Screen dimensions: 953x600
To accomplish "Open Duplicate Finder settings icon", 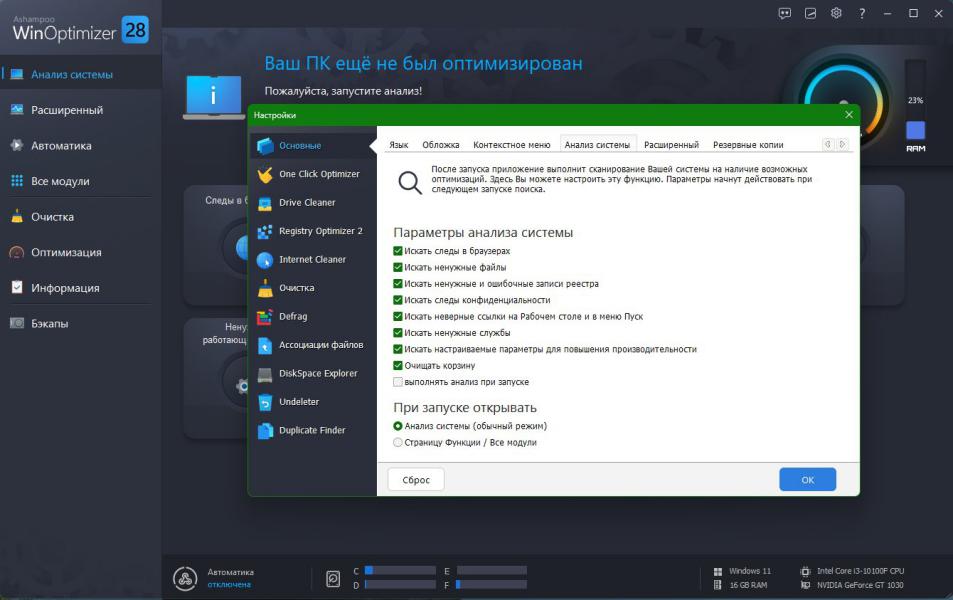I will (264, 431).
